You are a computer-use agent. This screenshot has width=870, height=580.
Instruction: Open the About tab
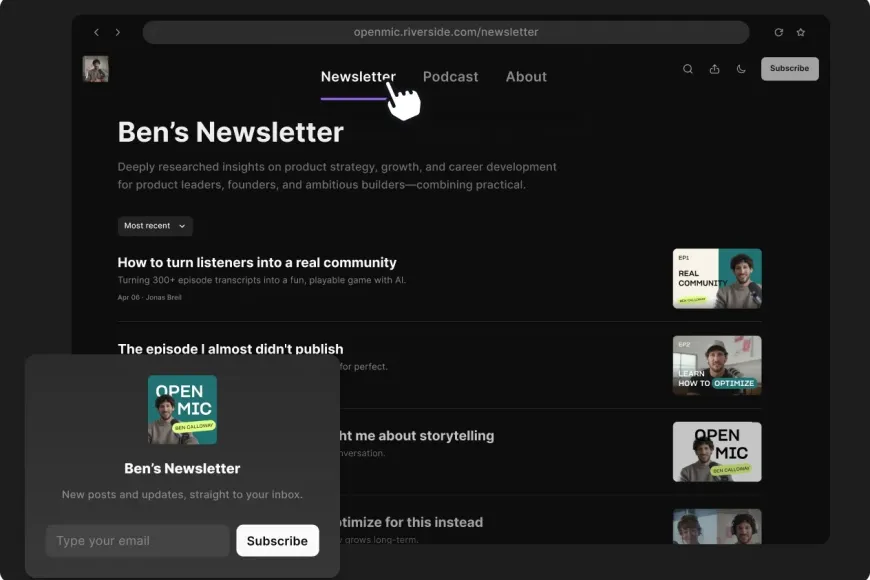(x=526, y=77)
